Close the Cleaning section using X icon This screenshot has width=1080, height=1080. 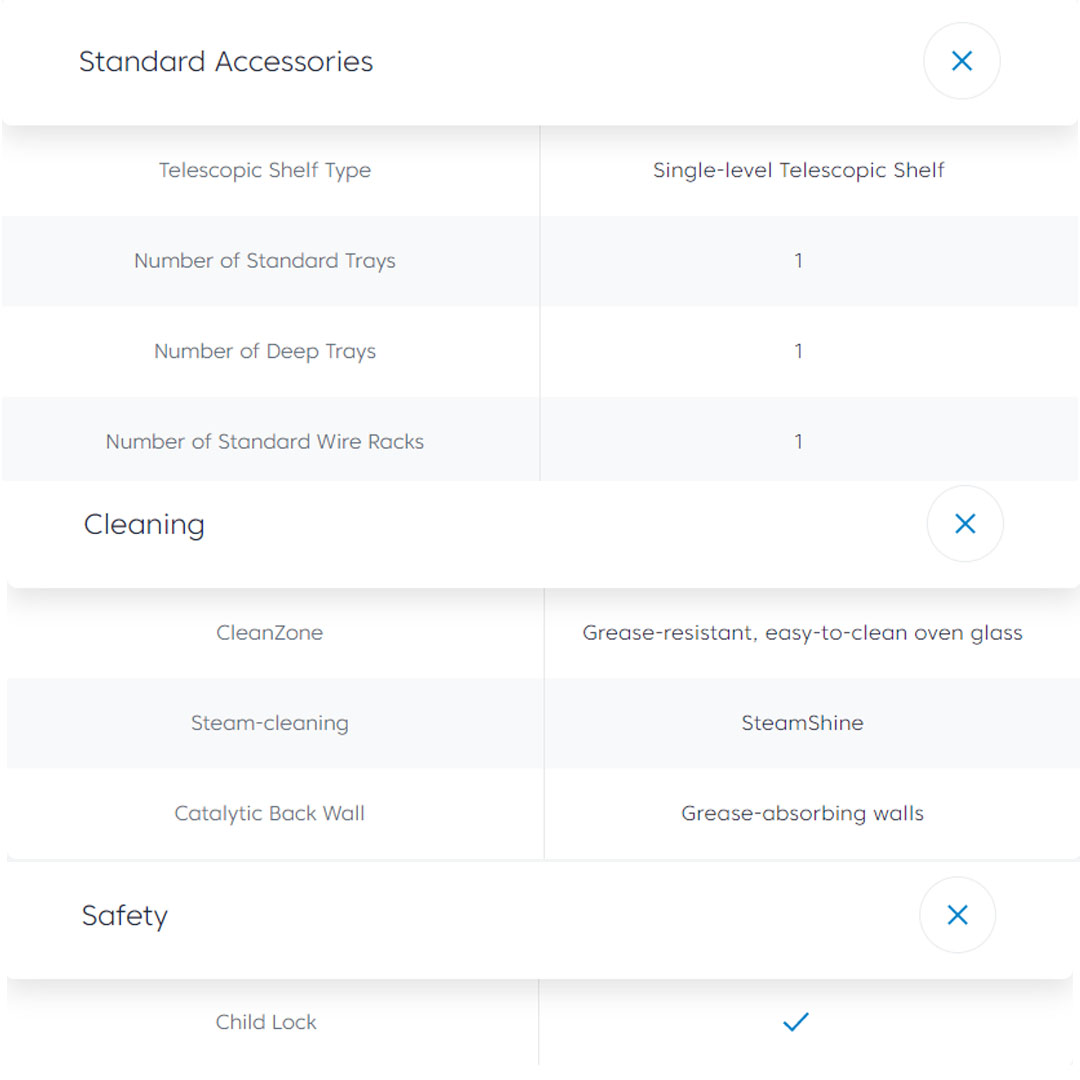(x=965, y=524)
